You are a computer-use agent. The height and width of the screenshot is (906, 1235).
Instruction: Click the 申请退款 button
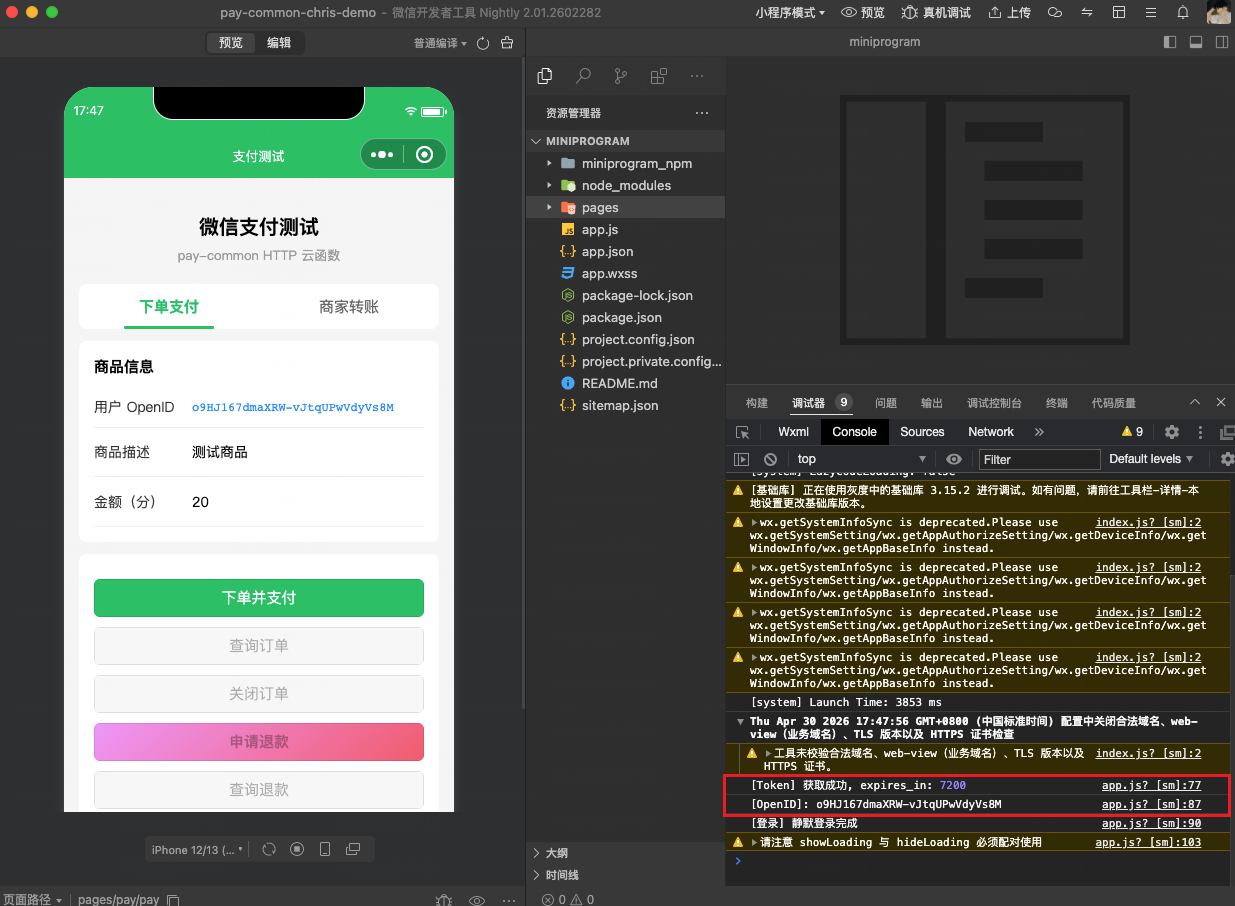(x=259, y=742)
